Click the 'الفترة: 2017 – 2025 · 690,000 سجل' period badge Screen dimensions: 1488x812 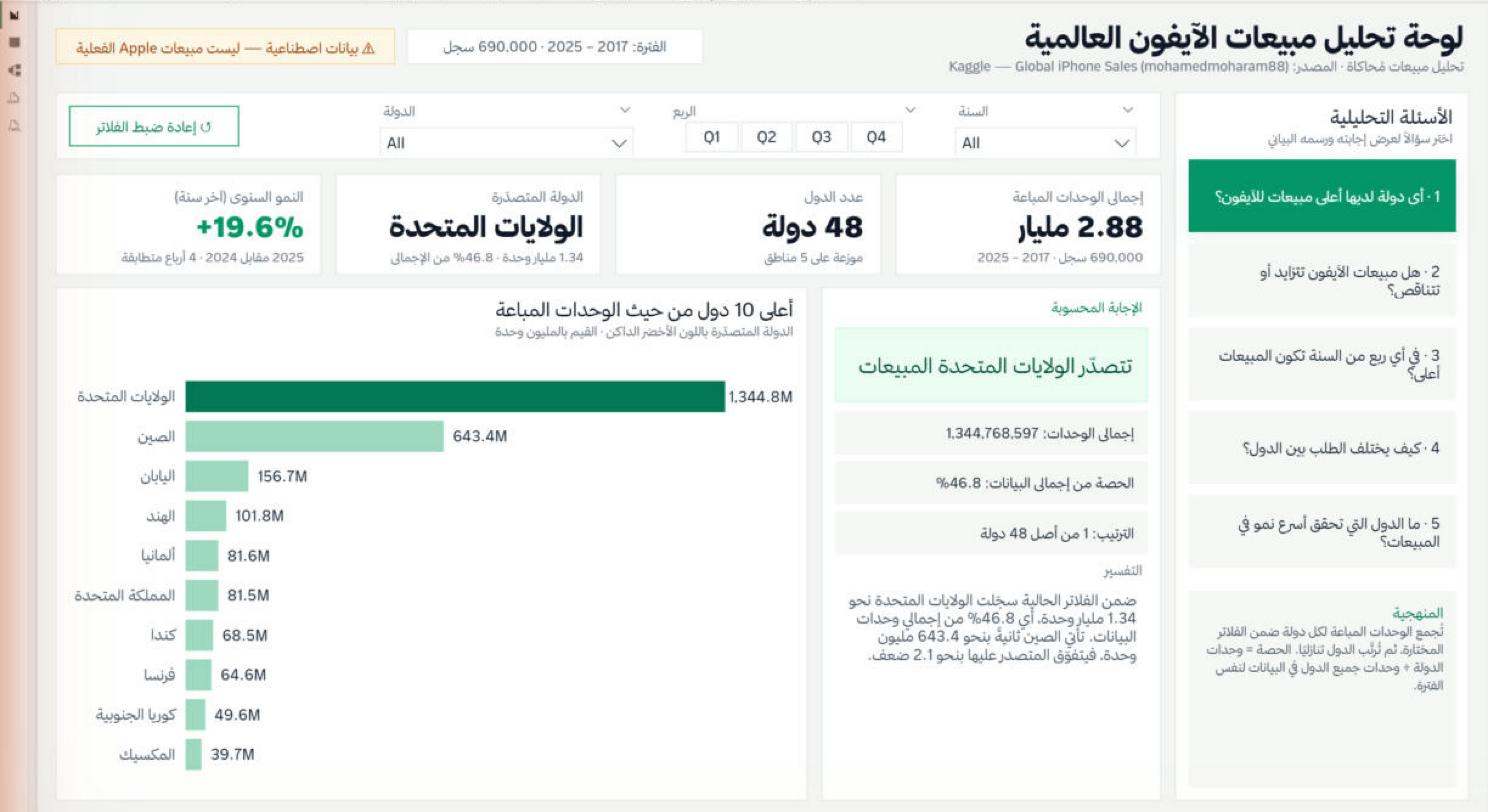pyautogui.click(x=554, y=47)
